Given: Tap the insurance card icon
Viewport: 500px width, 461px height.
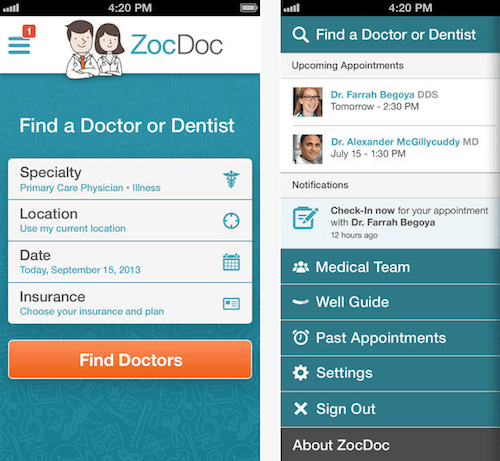Looking at the screenshot, I should click(231, 304).
